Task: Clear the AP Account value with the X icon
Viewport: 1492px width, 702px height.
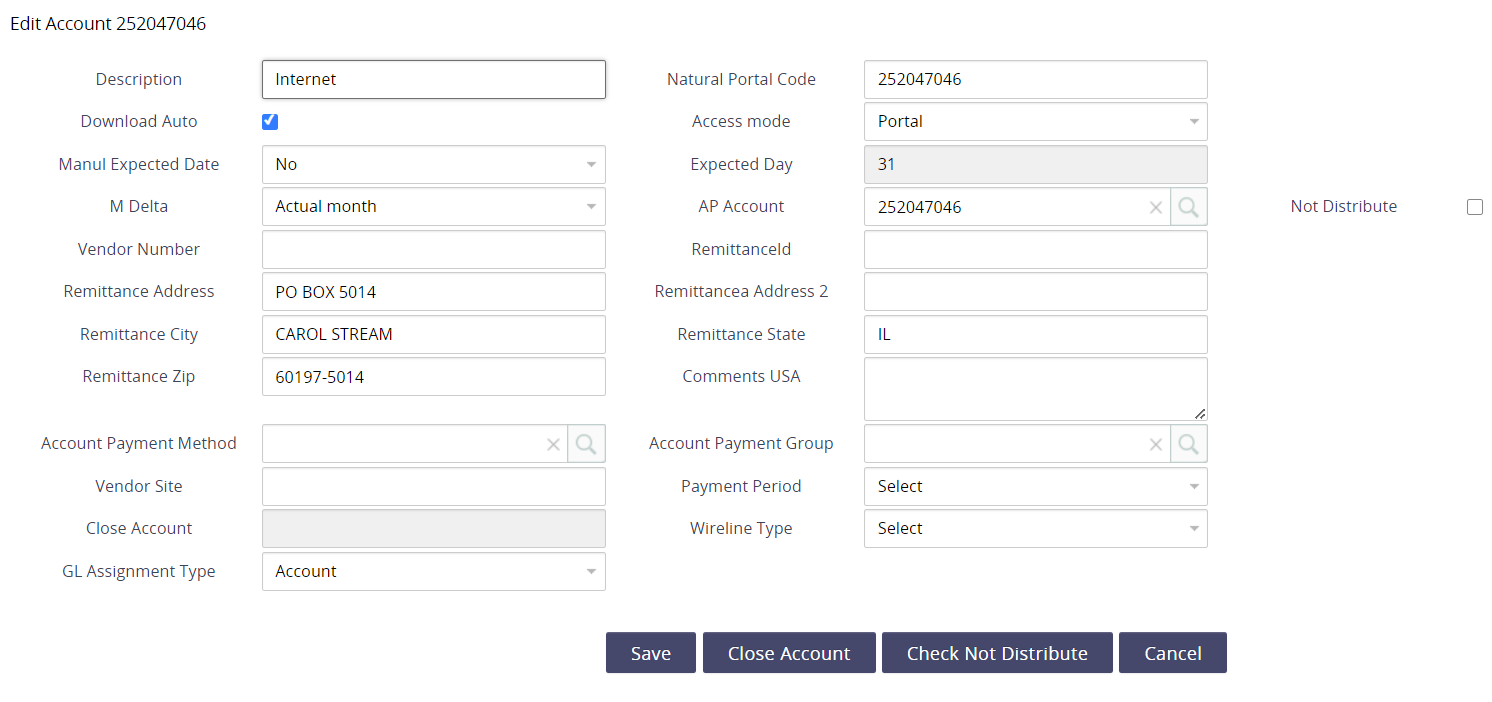Action: click(x=1156, y=207)
